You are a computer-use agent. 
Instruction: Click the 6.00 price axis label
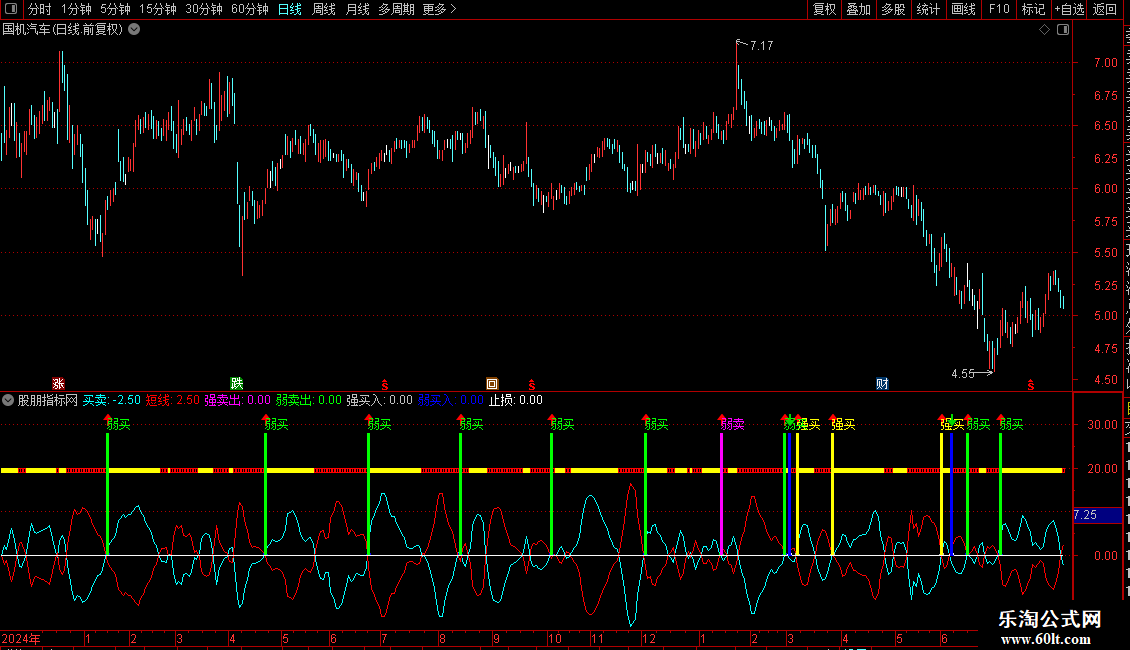(x=1105, y=189)
